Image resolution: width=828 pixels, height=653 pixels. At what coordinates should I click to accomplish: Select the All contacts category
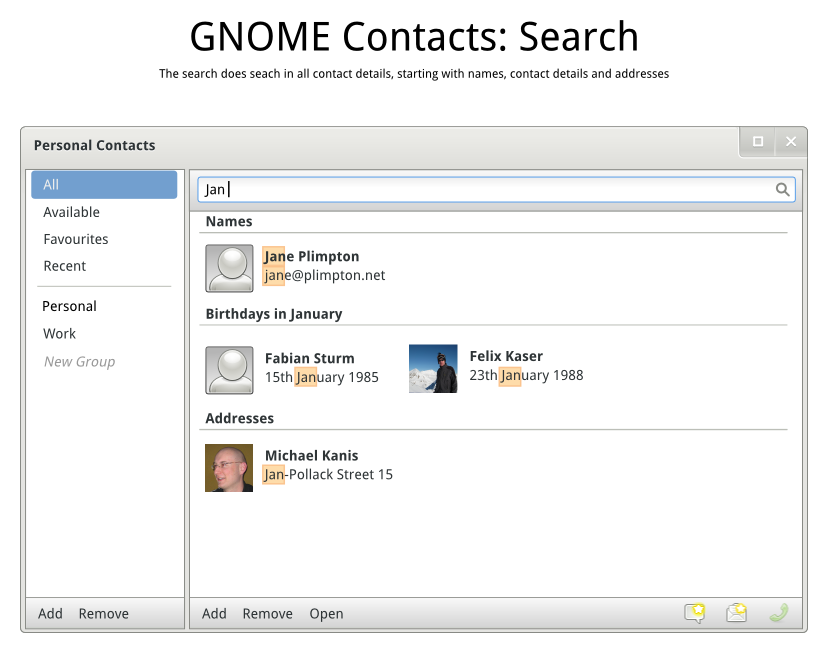[x=104, y=185]
